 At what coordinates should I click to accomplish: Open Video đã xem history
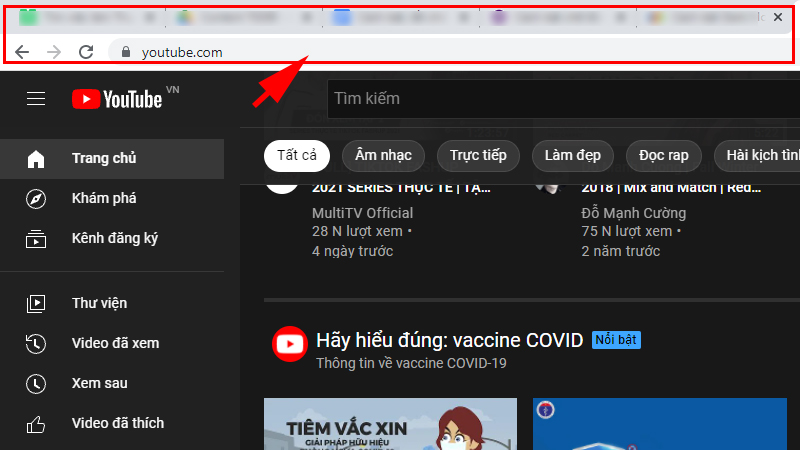click(x=112, y=343)
